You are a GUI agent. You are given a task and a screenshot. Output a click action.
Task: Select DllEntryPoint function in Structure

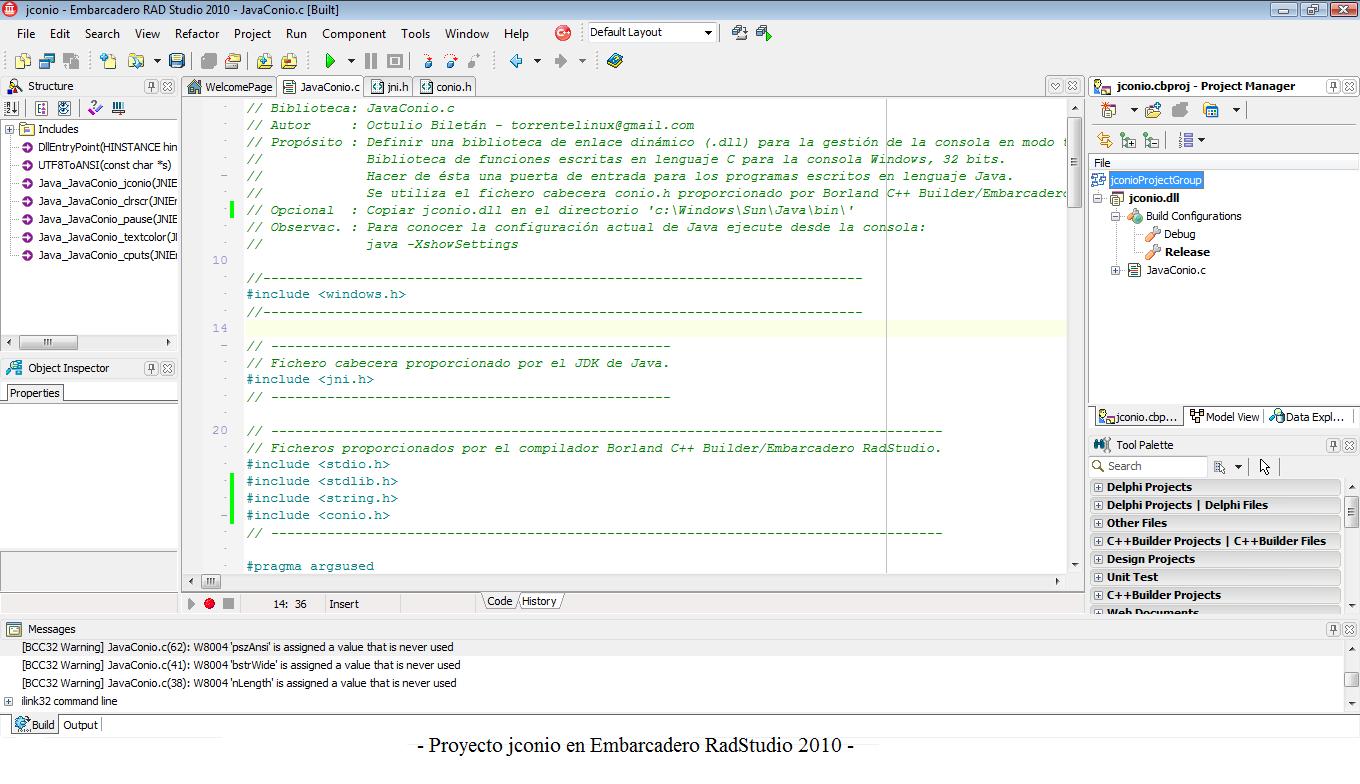click(107, 147)
